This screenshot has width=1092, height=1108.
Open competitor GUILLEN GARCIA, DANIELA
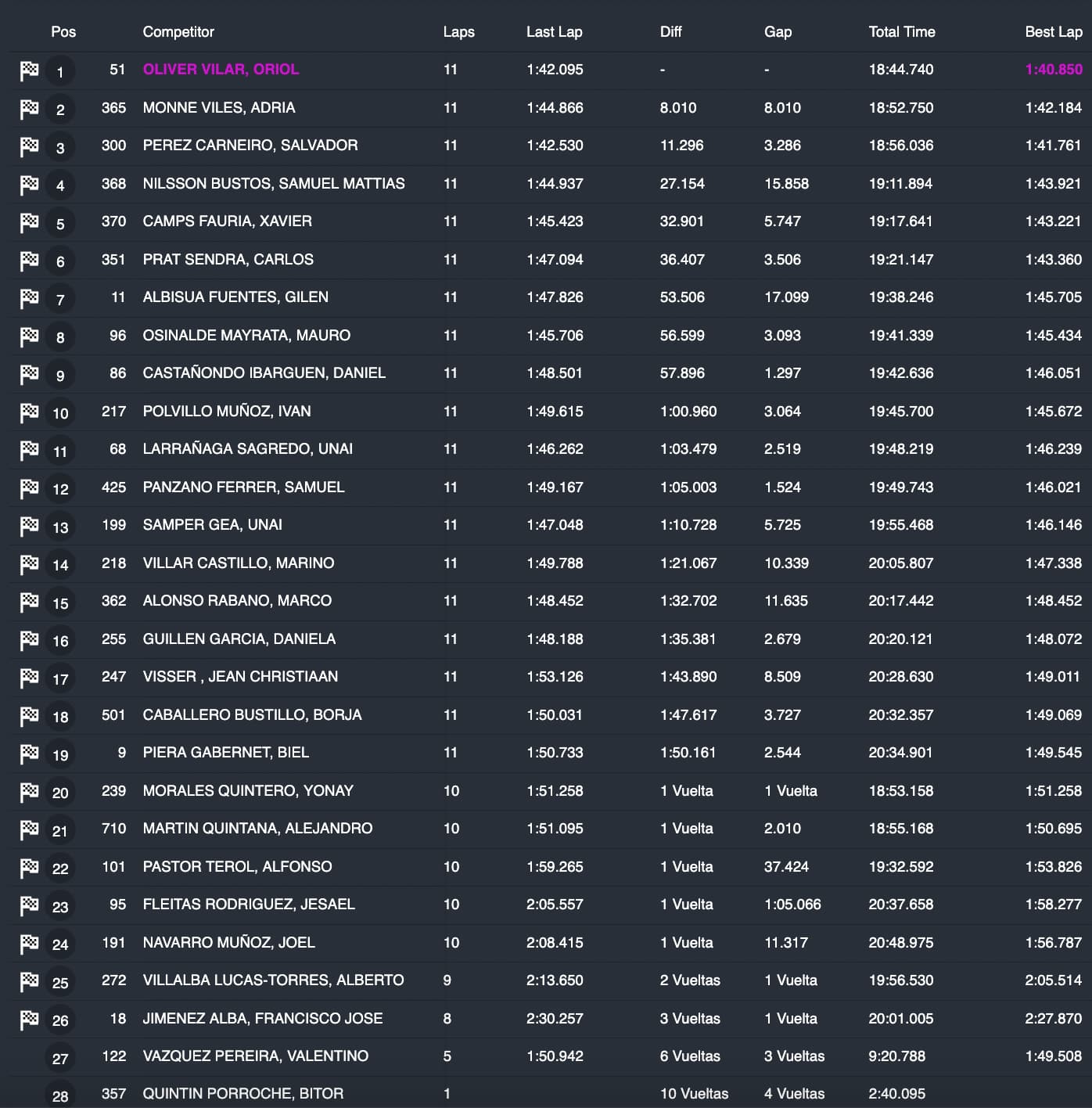239,639
